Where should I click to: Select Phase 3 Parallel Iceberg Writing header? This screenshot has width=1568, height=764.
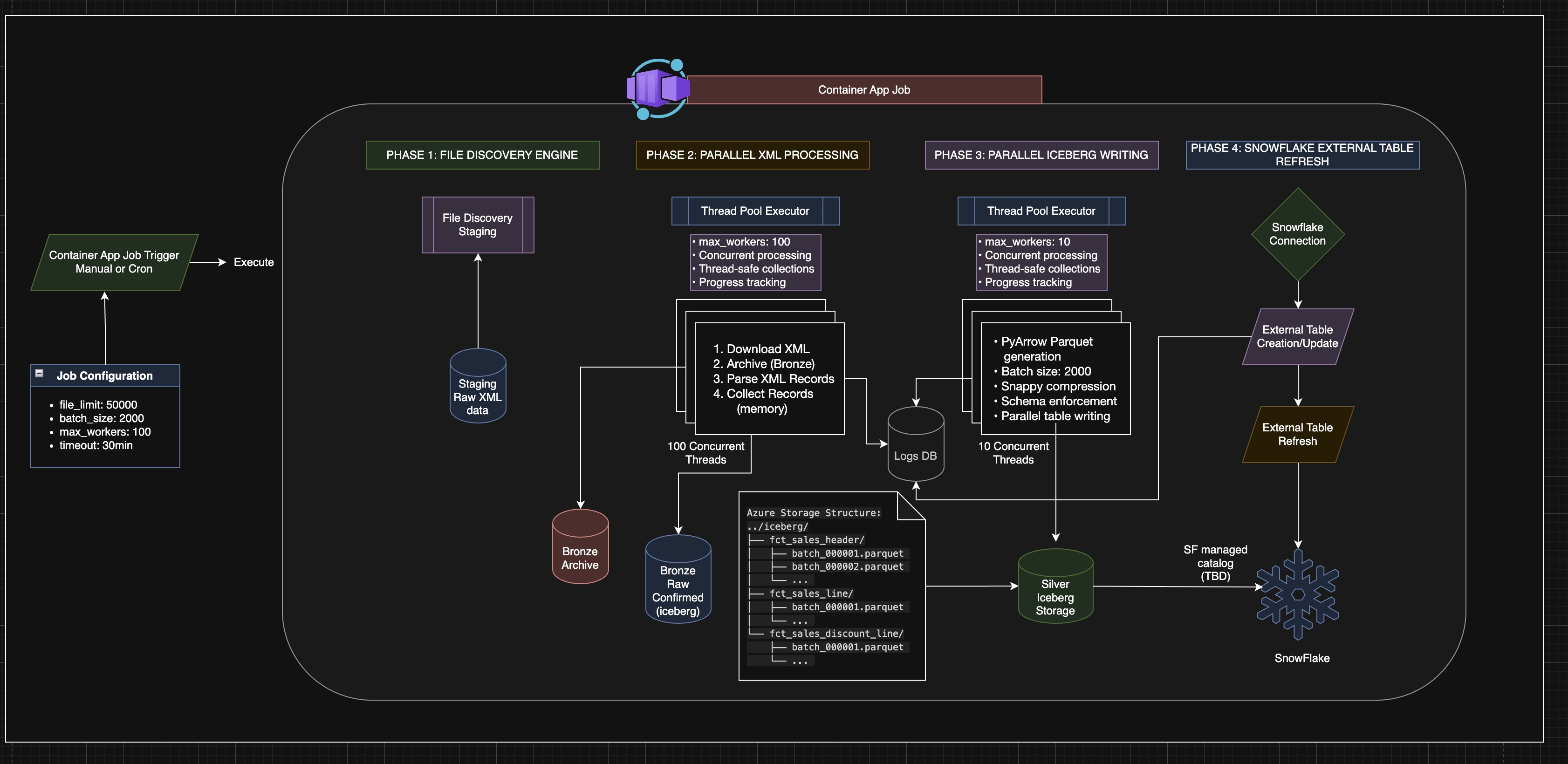[1041, 155]
